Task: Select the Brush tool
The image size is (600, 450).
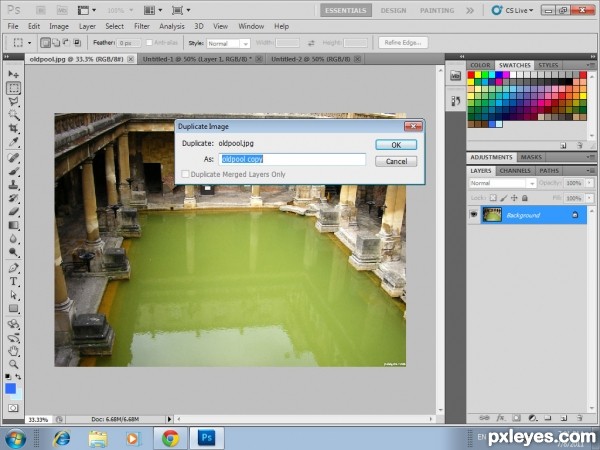Action: pyautogui.click(x=13, y=171)
